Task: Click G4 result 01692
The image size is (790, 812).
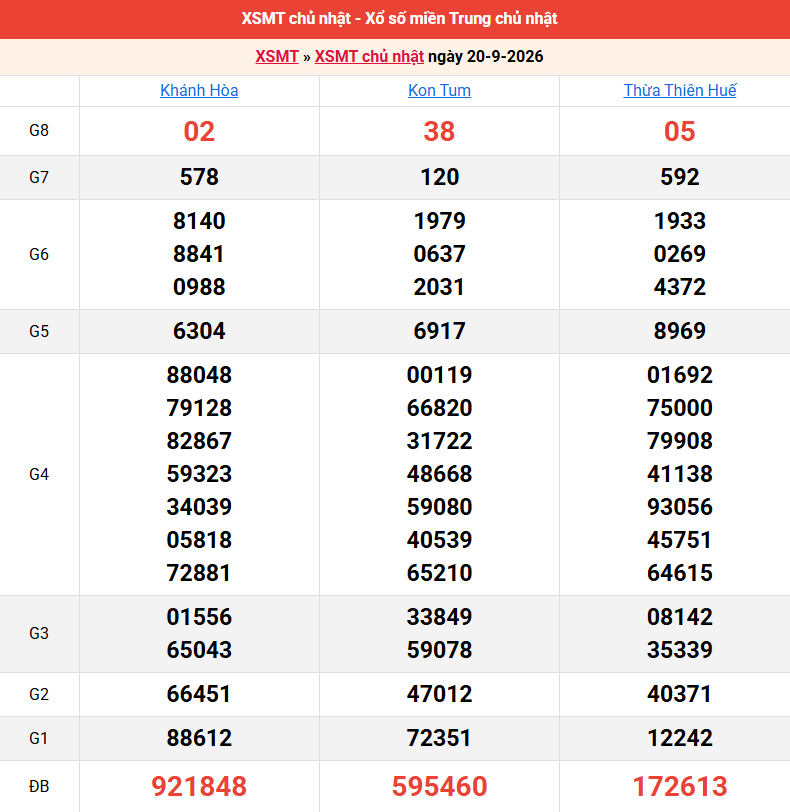Action: pos(680,375)
